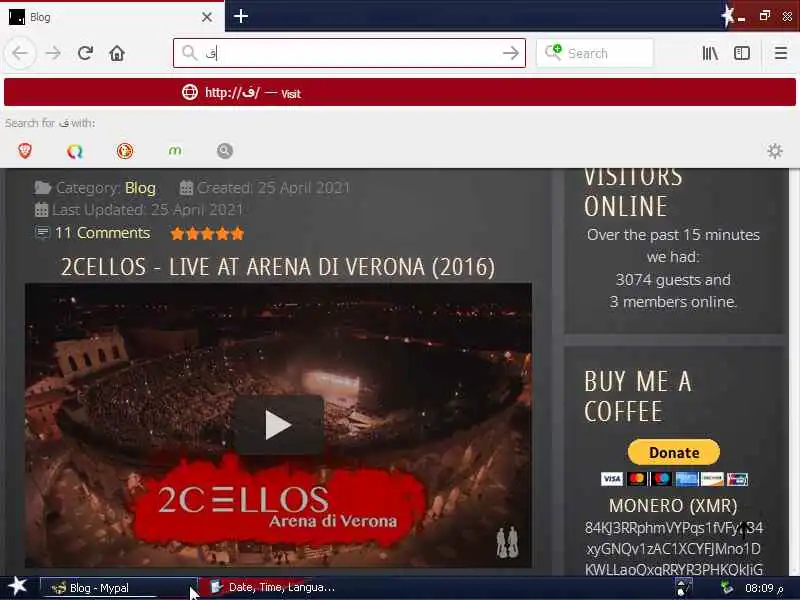This screenshot has height=600, width=800.
Task: Go back with the browser back arrow
Action: click(x=20, y=53)
